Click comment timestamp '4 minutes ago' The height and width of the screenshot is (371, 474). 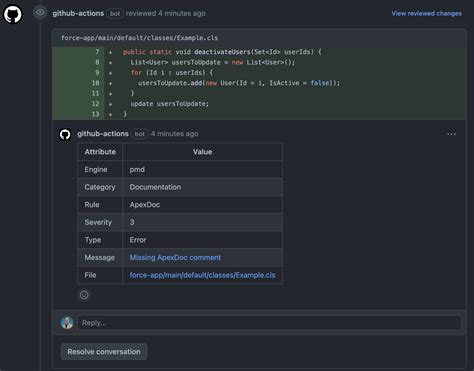tap(174, 134)
